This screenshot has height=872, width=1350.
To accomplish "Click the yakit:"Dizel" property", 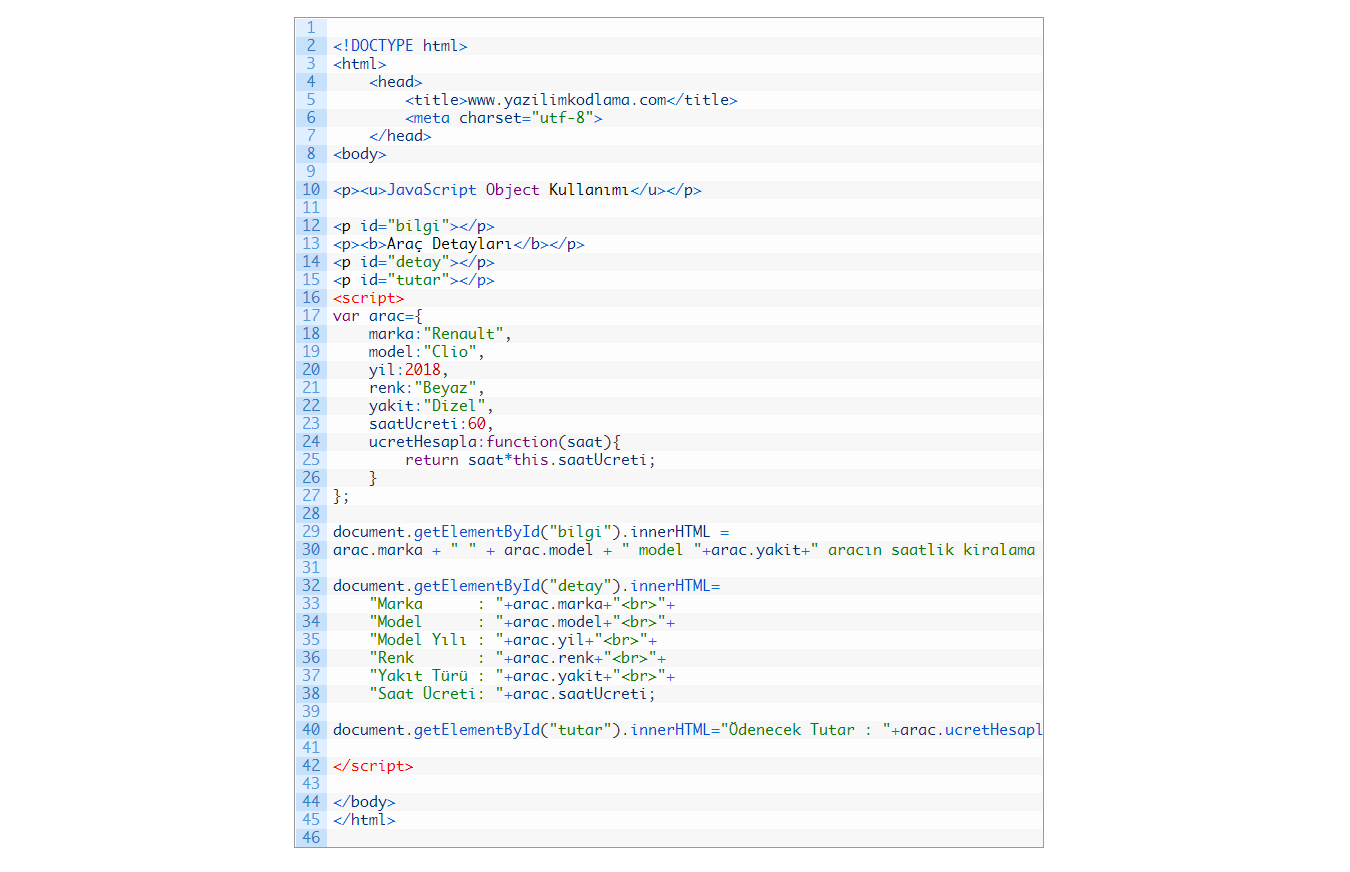I will [x=432, y=406].
